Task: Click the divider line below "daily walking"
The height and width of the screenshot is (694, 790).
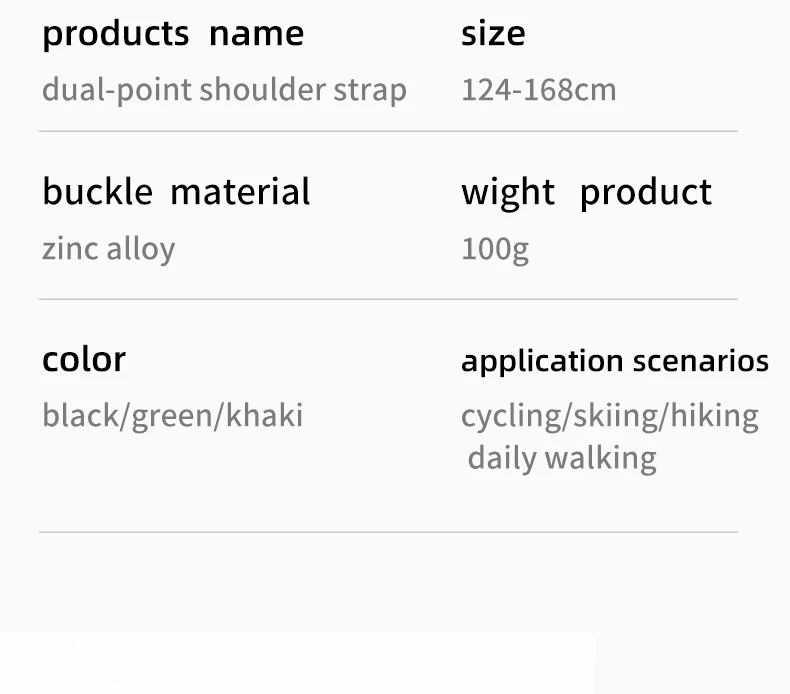Action: (388, 532)
